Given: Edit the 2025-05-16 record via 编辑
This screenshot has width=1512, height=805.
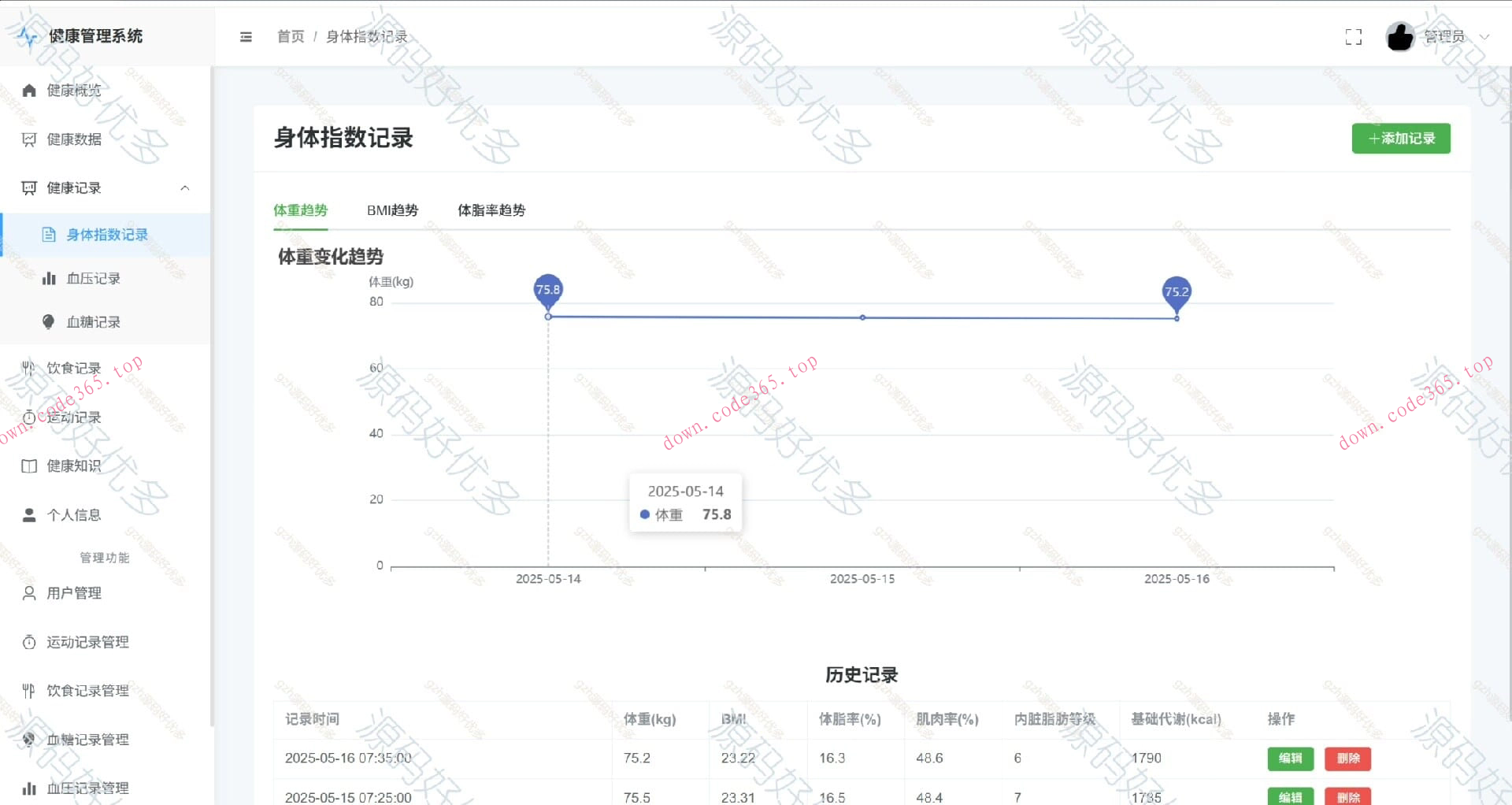Looking at the screenshot, I should [x=1291, y=759].
